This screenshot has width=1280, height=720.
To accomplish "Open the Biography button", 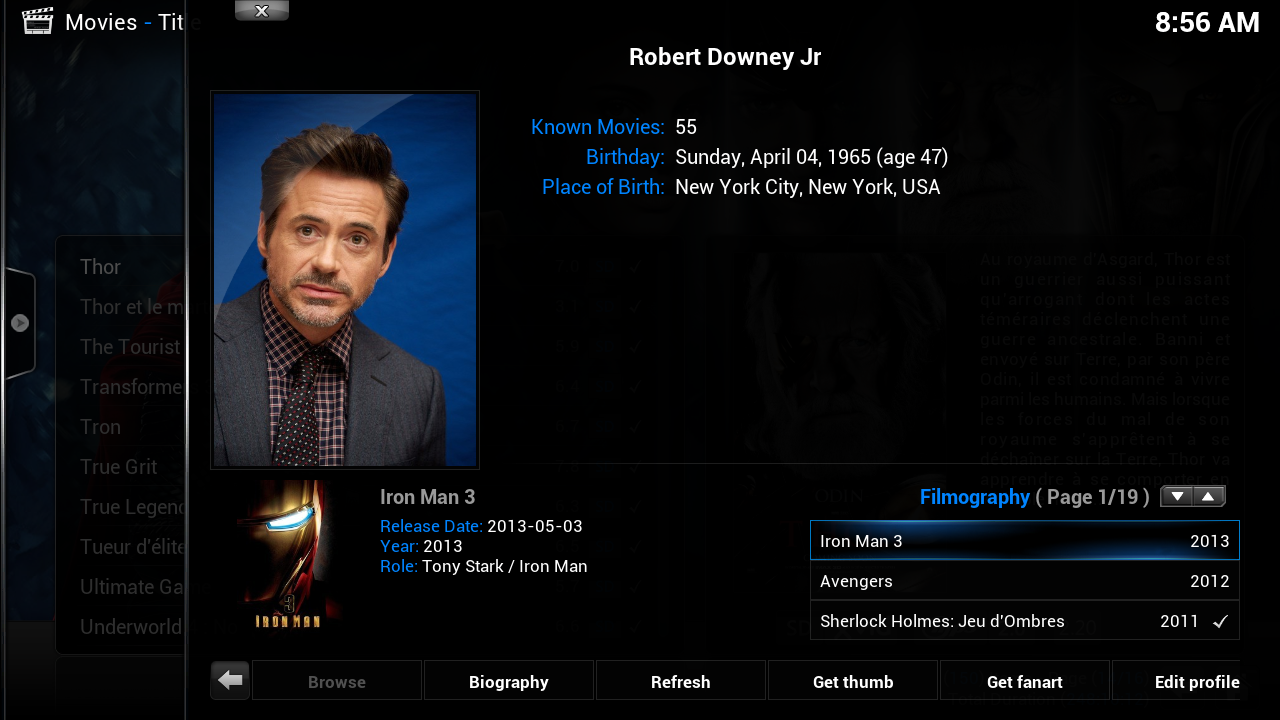I will 509,681.
